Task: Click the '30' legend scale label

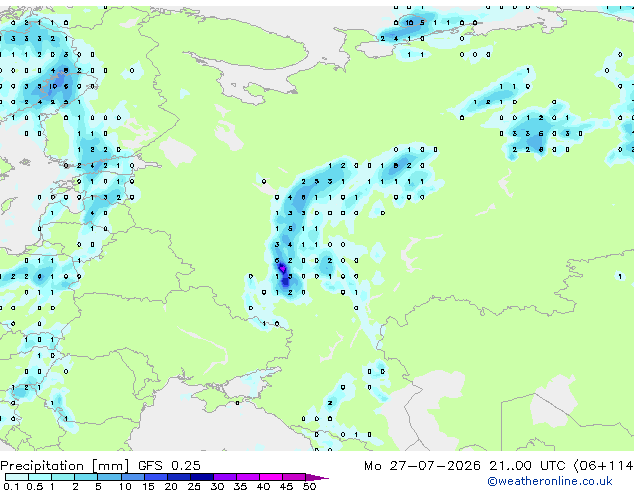Action: tap(217, 486)
